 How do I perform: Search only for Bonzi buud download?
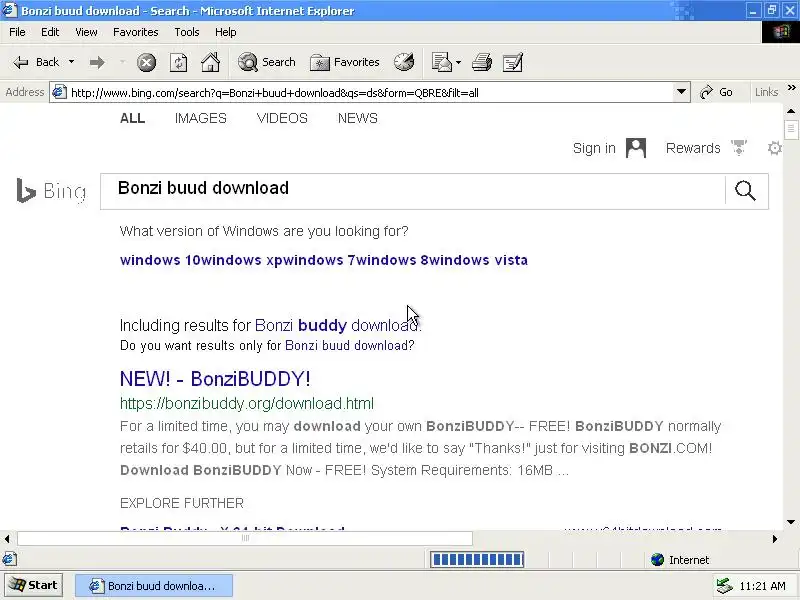coord(349,346)
